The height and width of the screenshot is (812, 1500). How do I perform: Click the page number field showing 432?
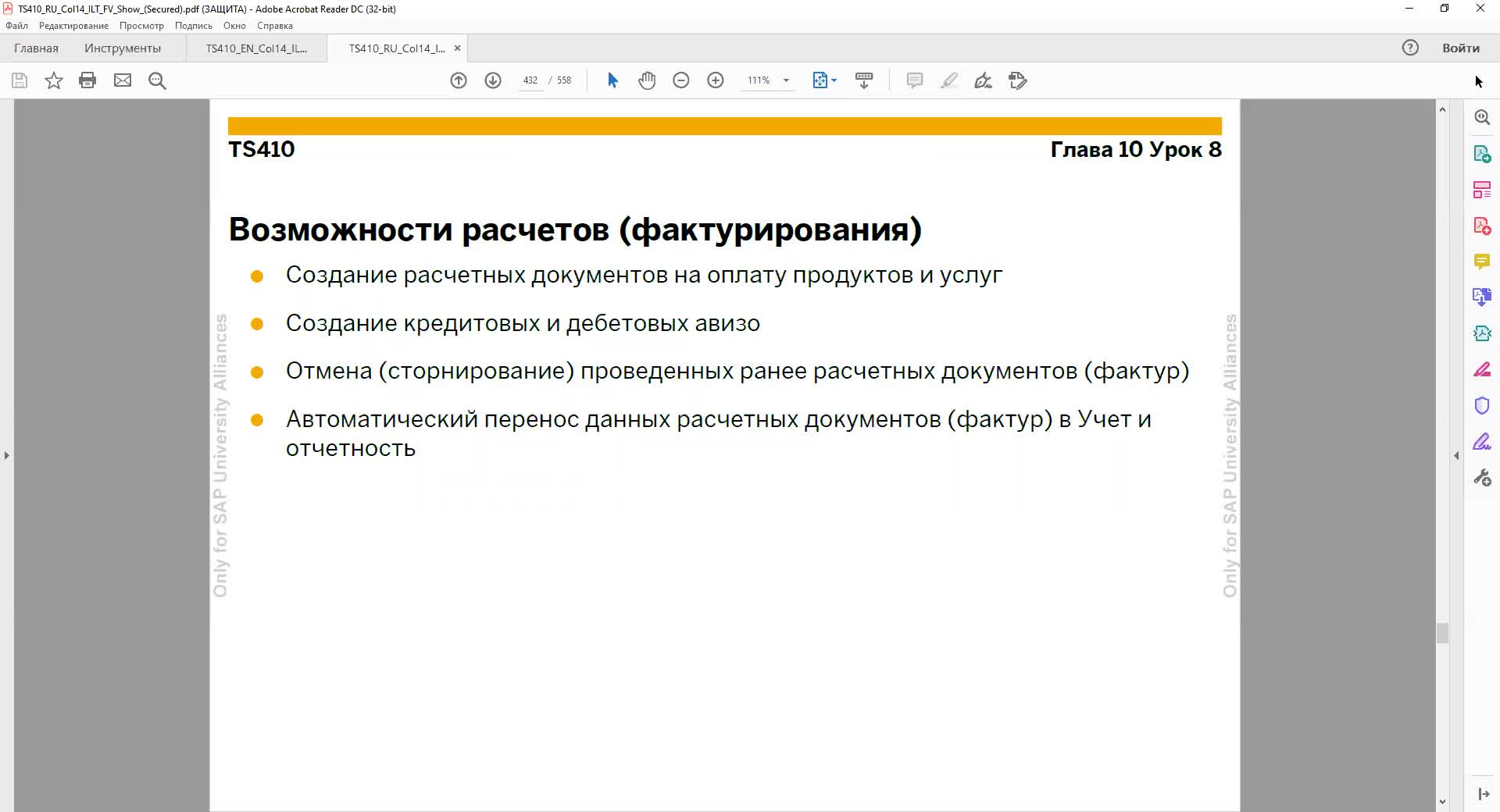[530, 80]
